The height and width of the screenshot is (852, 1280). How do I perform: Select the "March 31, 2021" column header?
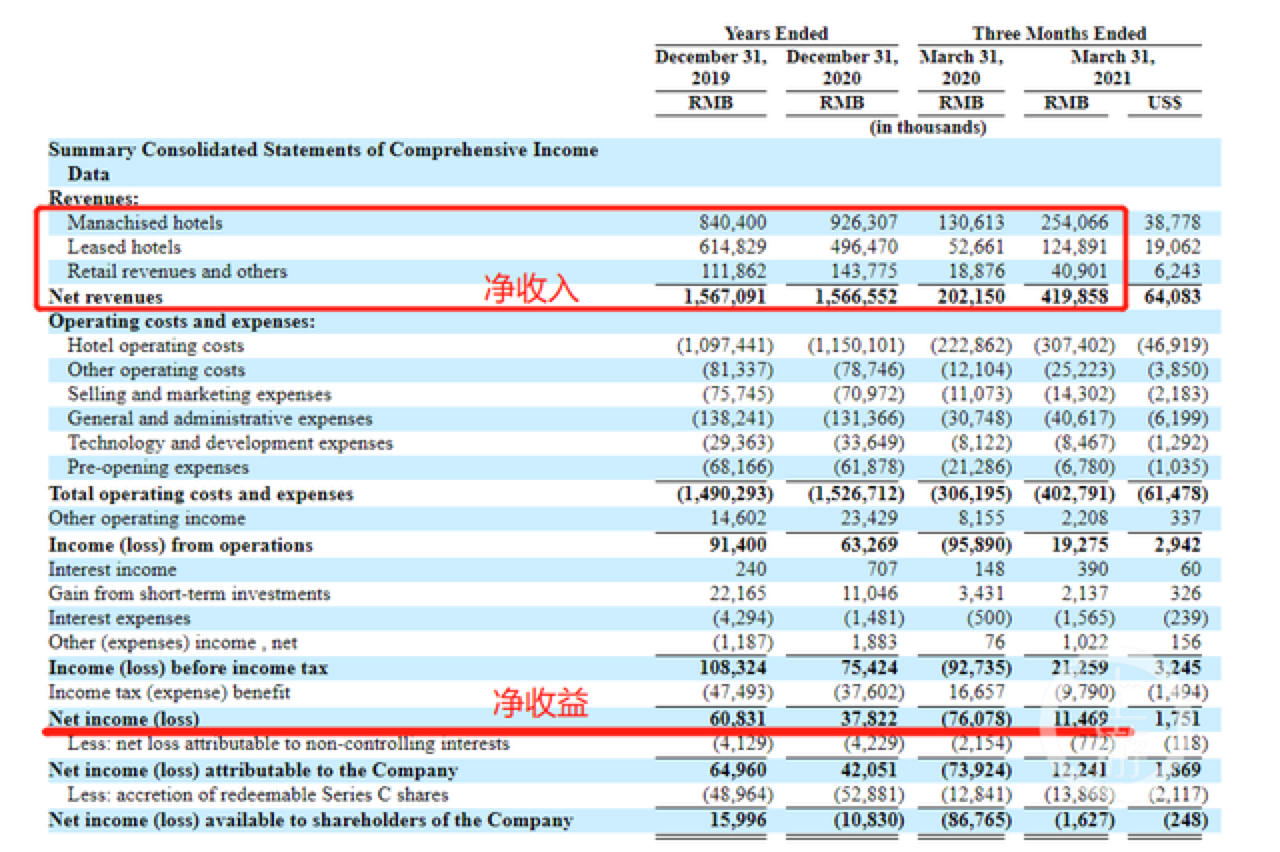1112,67
